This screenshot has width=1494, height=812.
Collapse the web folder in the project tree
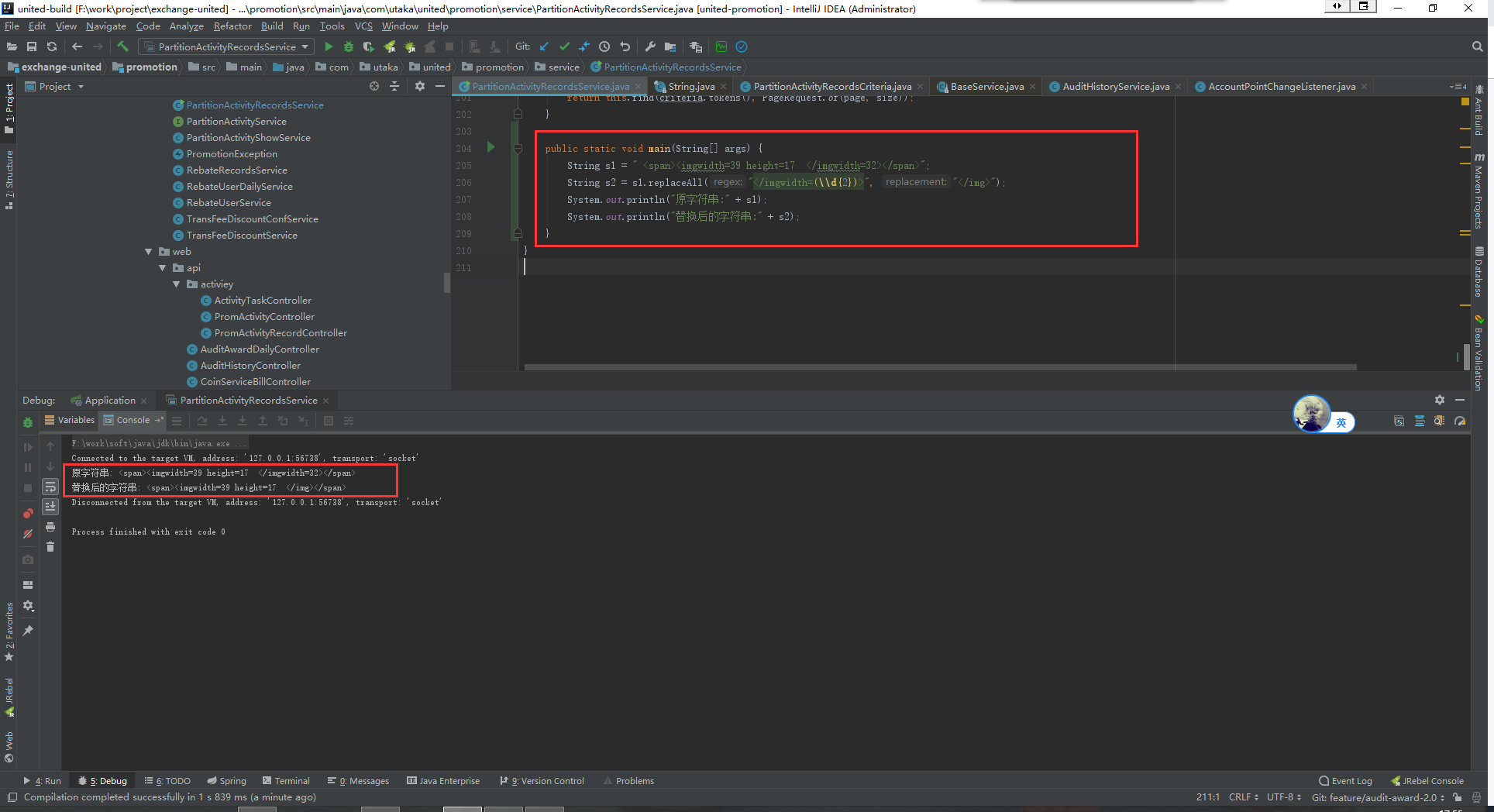click(x=149, y=252)
